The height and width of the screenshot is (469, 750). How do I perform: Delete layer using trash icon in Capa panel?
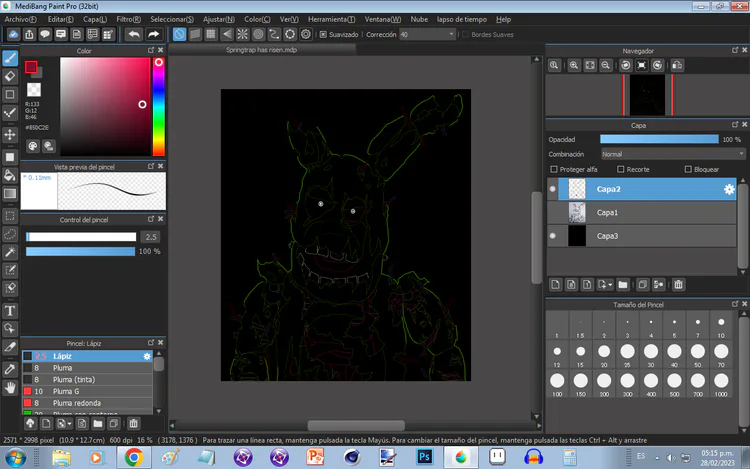point(678,285)
